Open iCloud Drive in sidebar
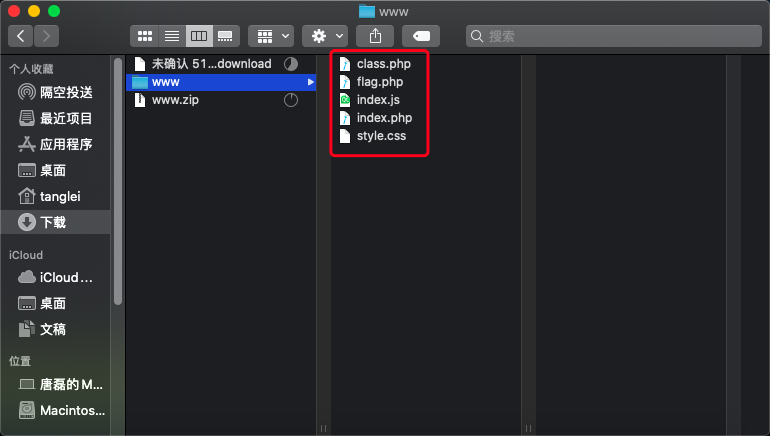The width and height of the screenshot is (770, 436). 55,277
